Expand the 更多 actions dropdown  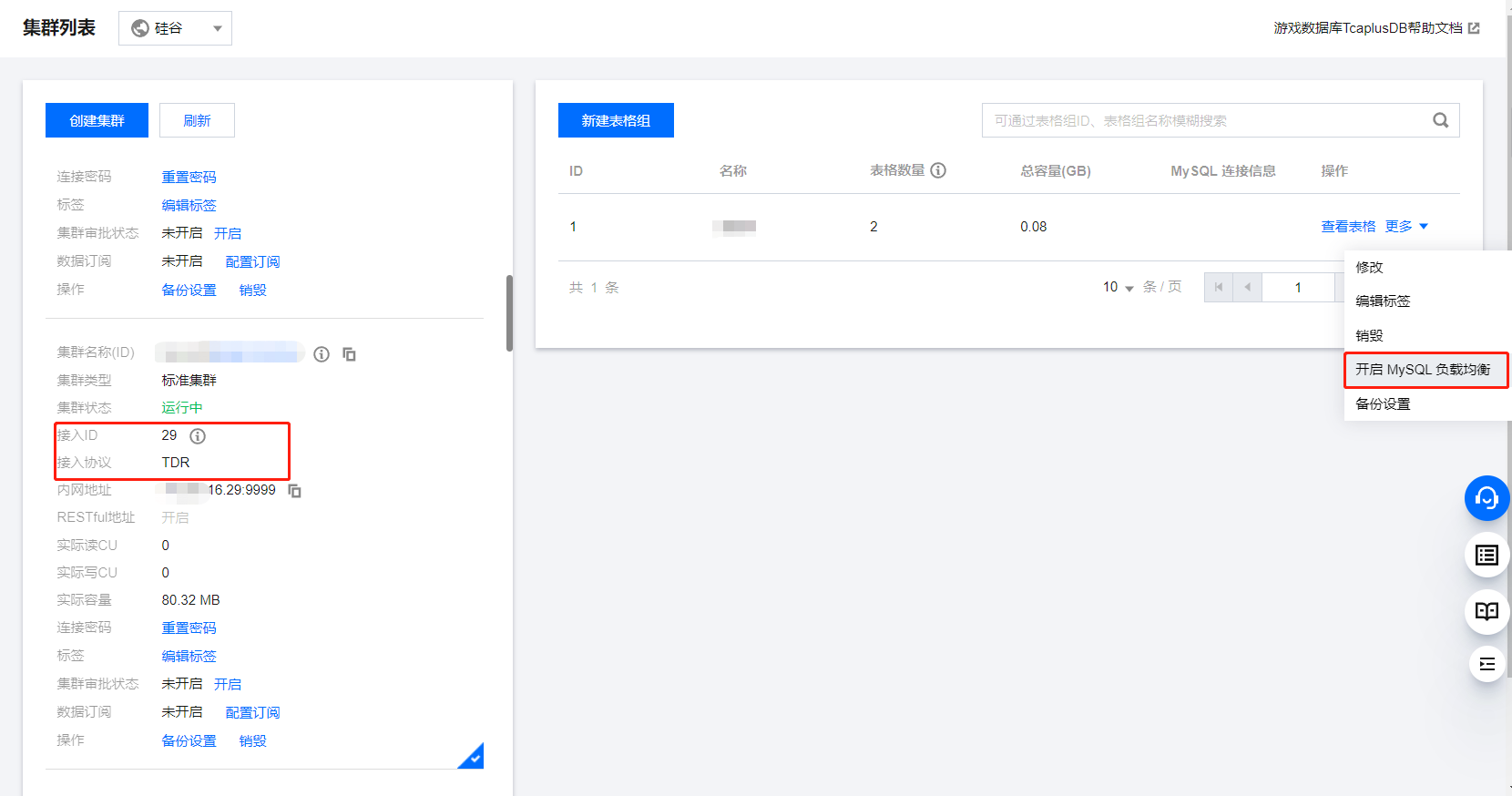click(1406, 227)
